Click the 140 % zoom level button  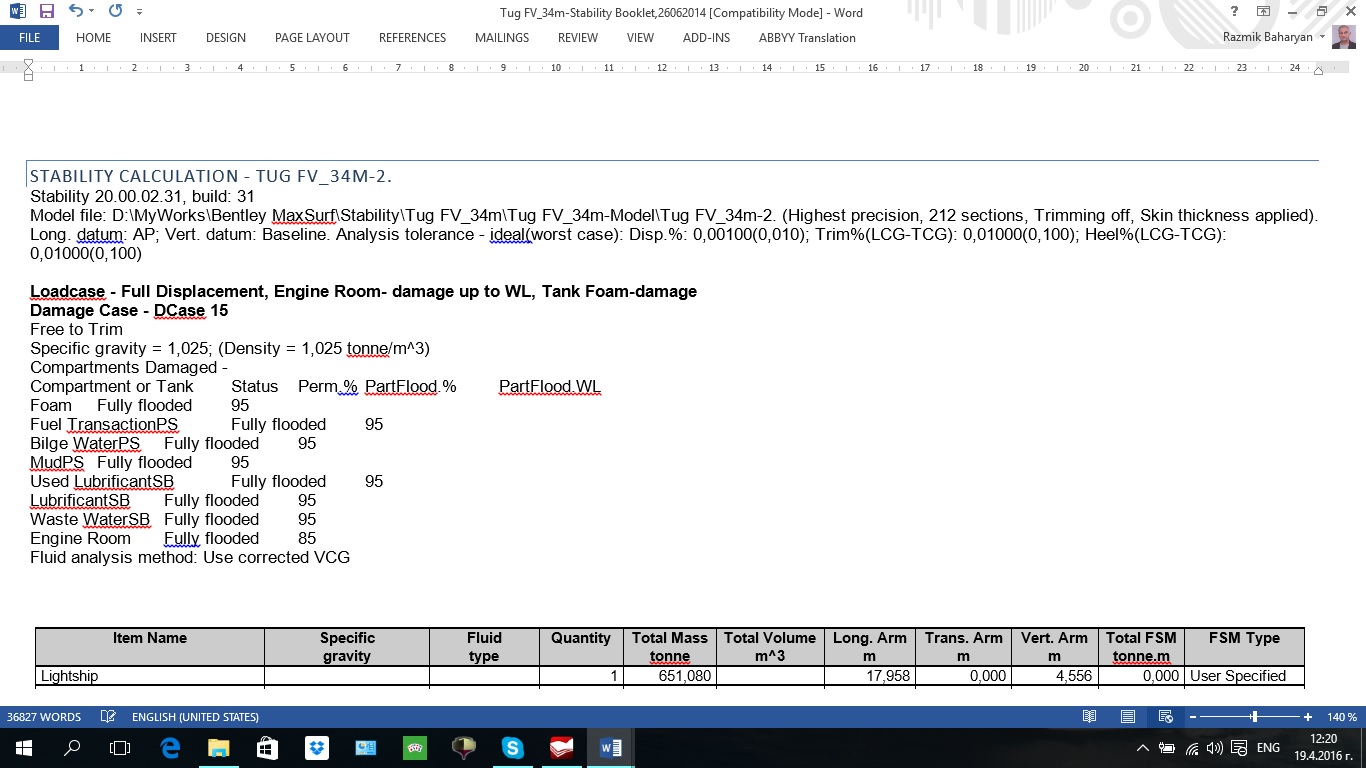1342,717
